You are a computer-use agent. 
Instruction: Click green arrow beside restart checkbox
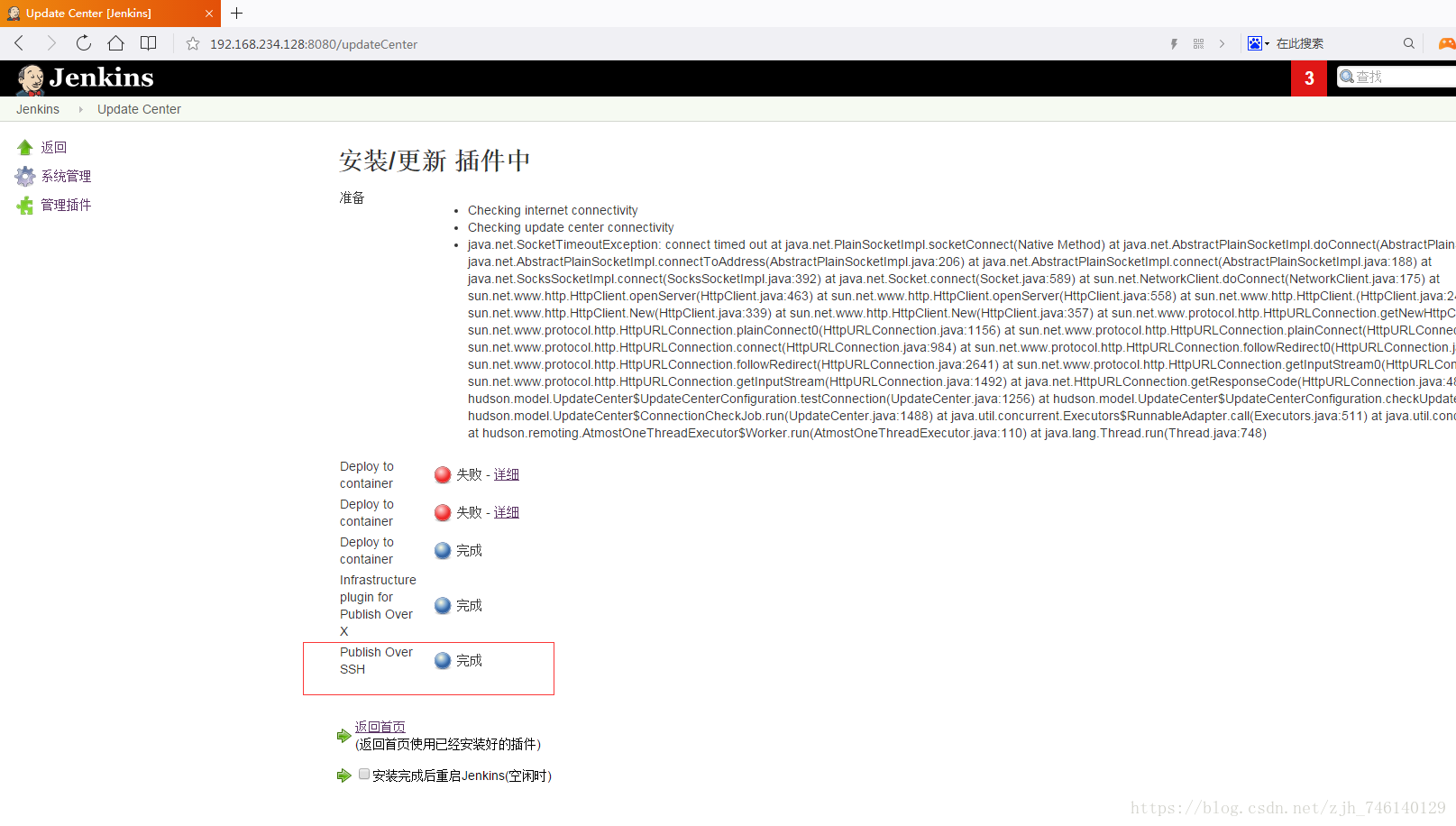pos(343,776)
